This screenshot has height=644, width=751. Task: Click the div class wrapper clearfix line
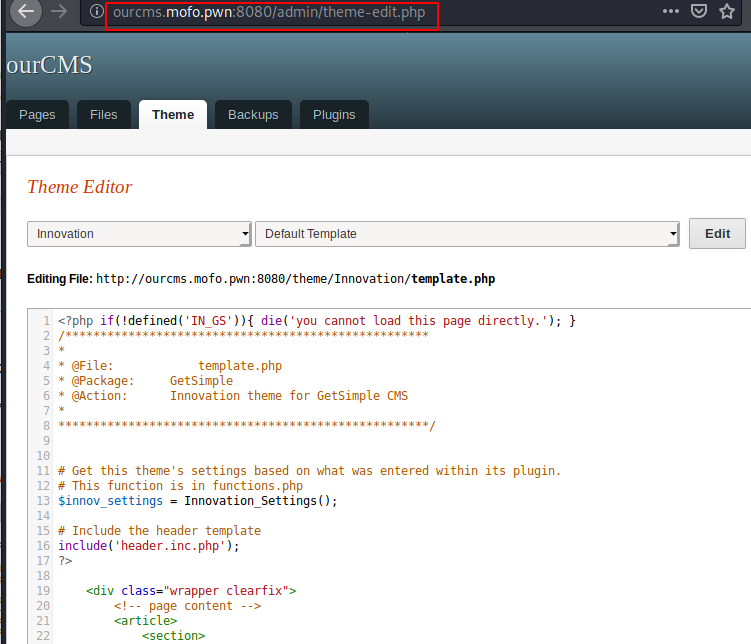click(x=191, y=590)
